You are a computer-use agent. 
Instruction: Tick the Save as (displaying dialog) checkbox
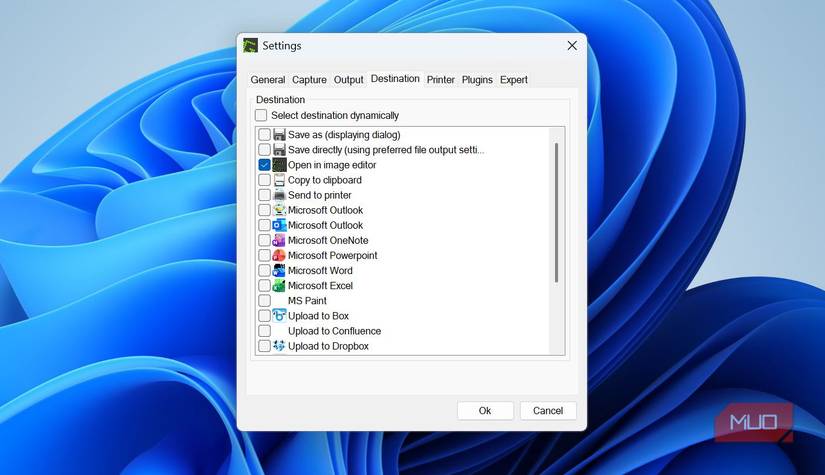tap(265, 135)
